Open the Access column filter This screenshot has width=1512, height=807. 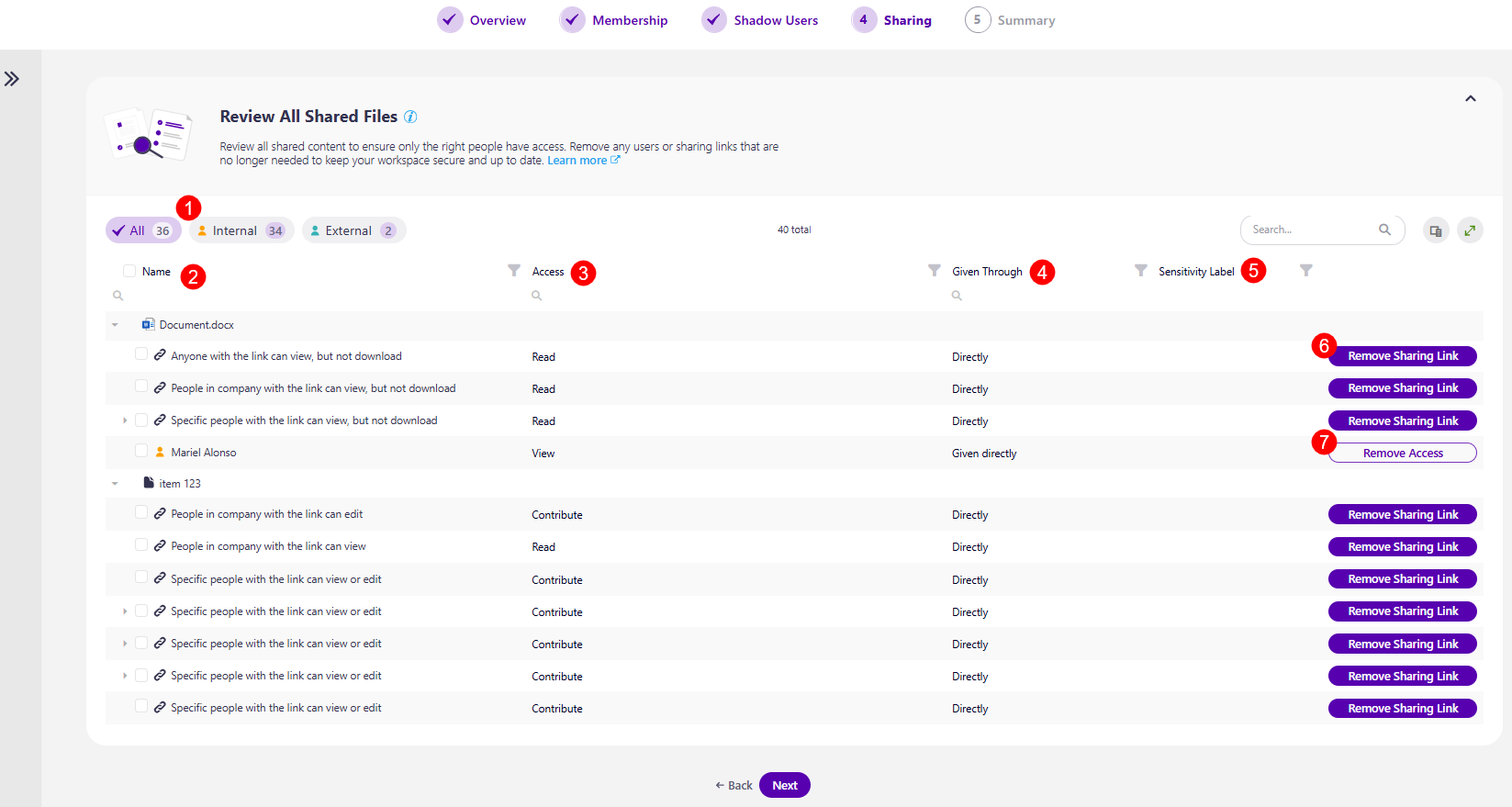pyautogui.click(x=934, y=271)
